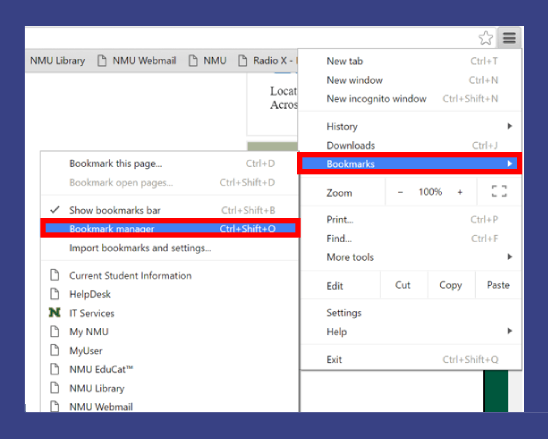
Task: Click the bookmark star icon
Action: pos(485,38)
